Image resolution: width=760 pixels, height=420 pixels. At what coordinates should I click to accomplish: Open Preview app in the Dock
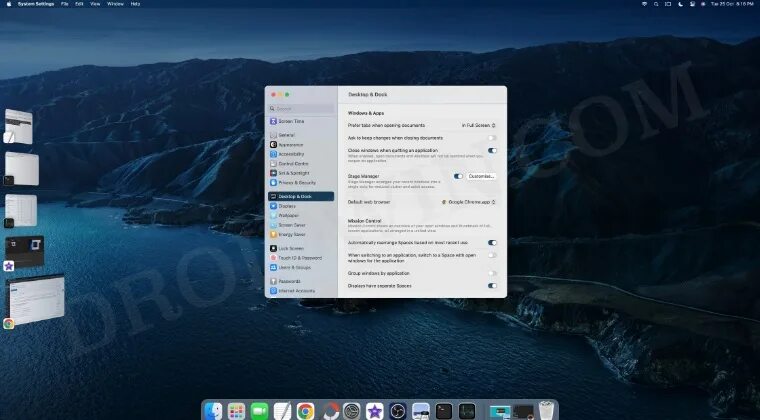421,411
